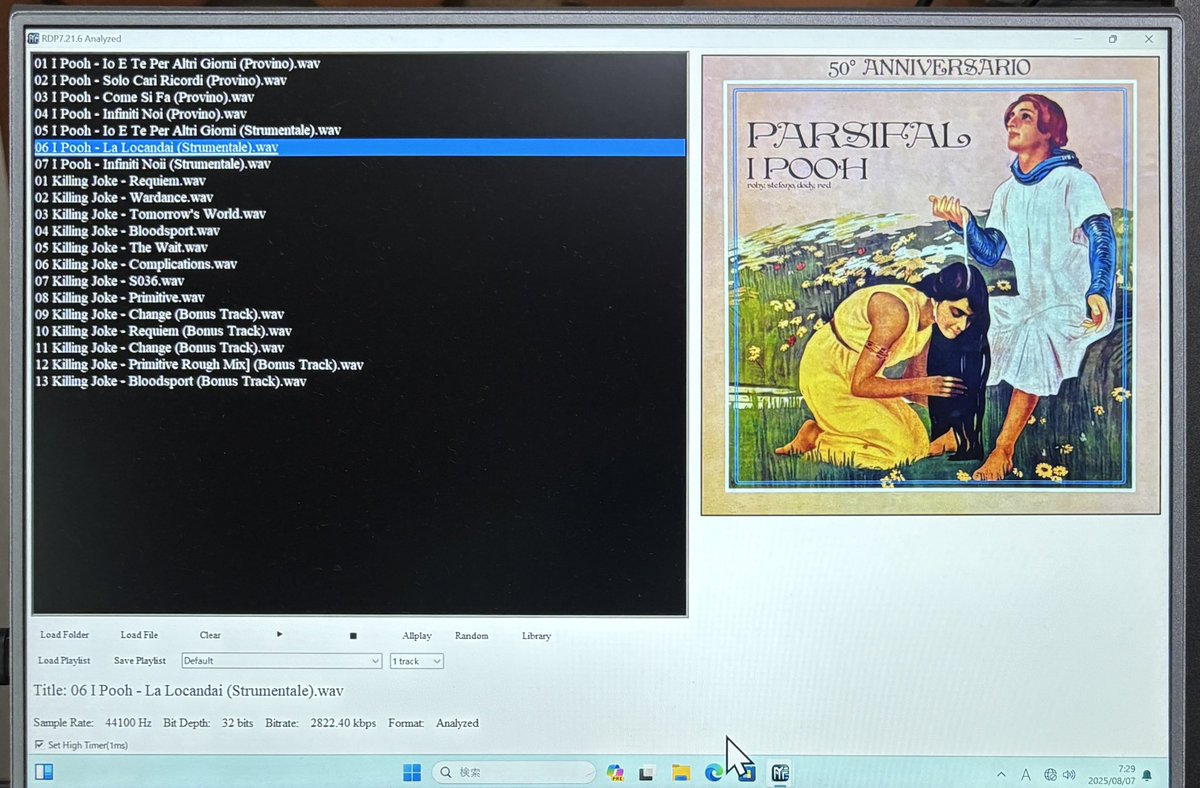
Task: Click the Sample Rate value 44100 Hz
Action: coord(128,723)
